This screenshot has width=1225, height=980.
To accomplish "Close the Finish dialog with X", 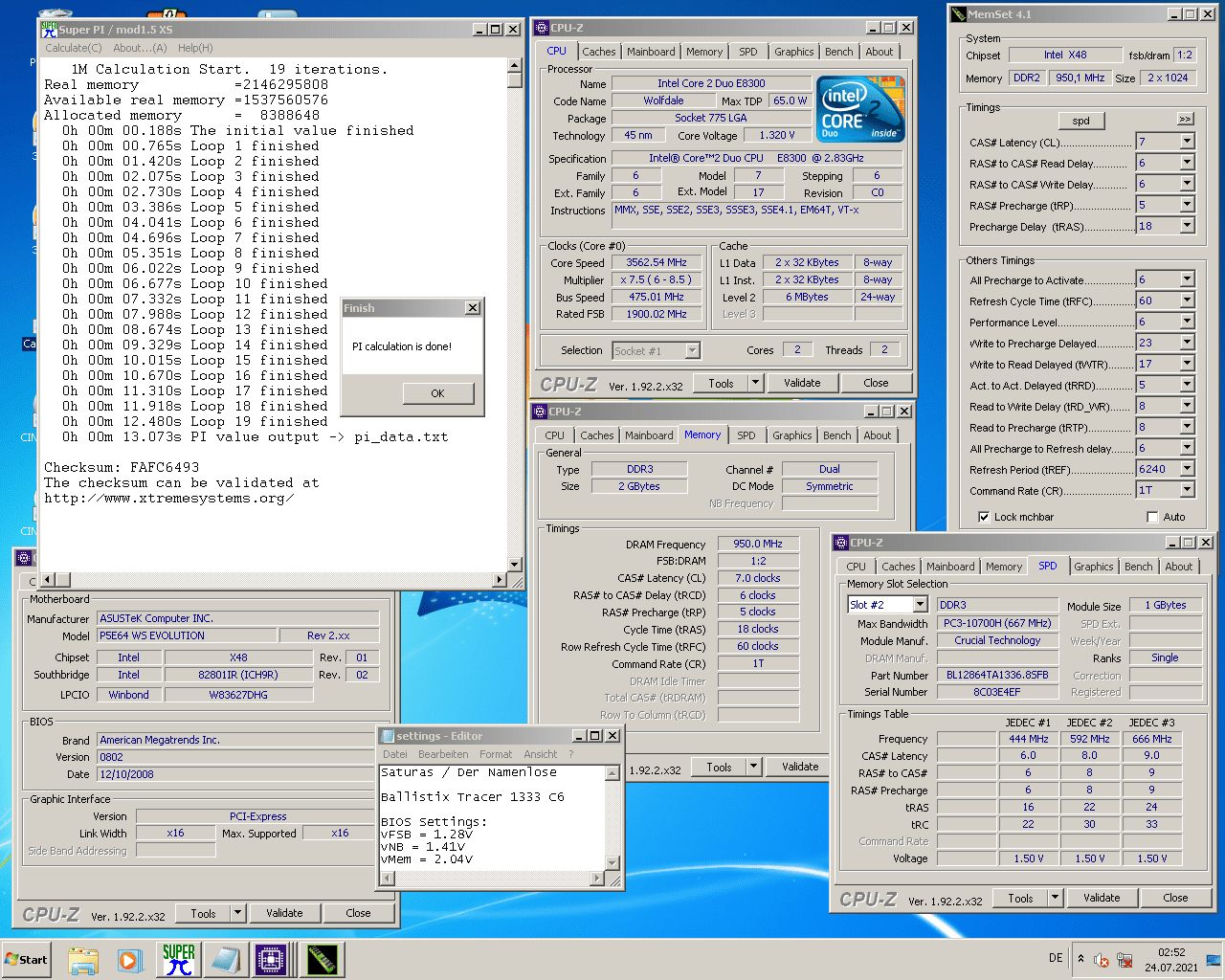I will coord(472,308).
